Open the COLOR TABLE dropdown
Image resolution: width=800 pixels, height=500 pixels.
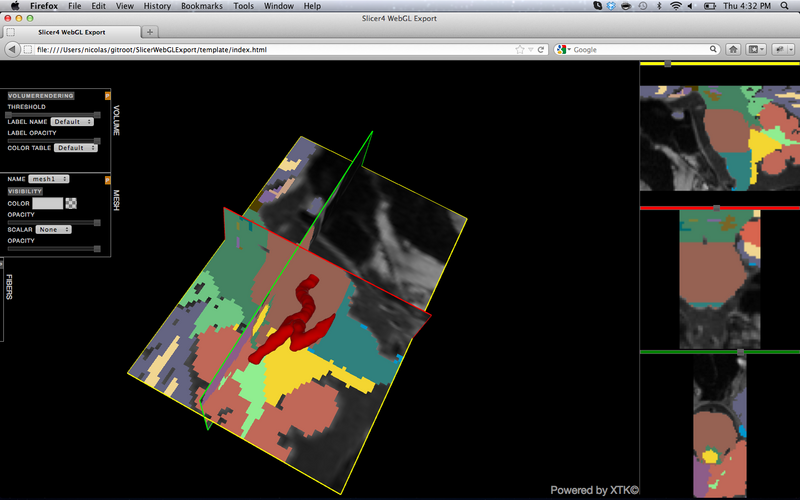[x=76, y=147]
